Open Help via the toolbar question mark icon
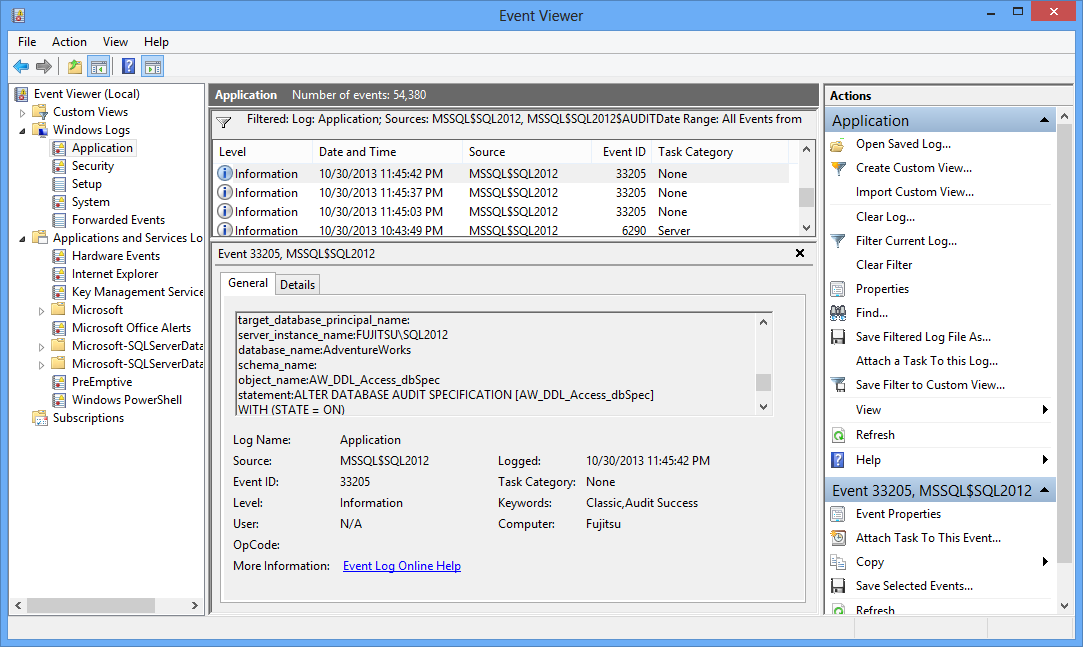Screen dimensions: 1083x647 click(128, 67)
